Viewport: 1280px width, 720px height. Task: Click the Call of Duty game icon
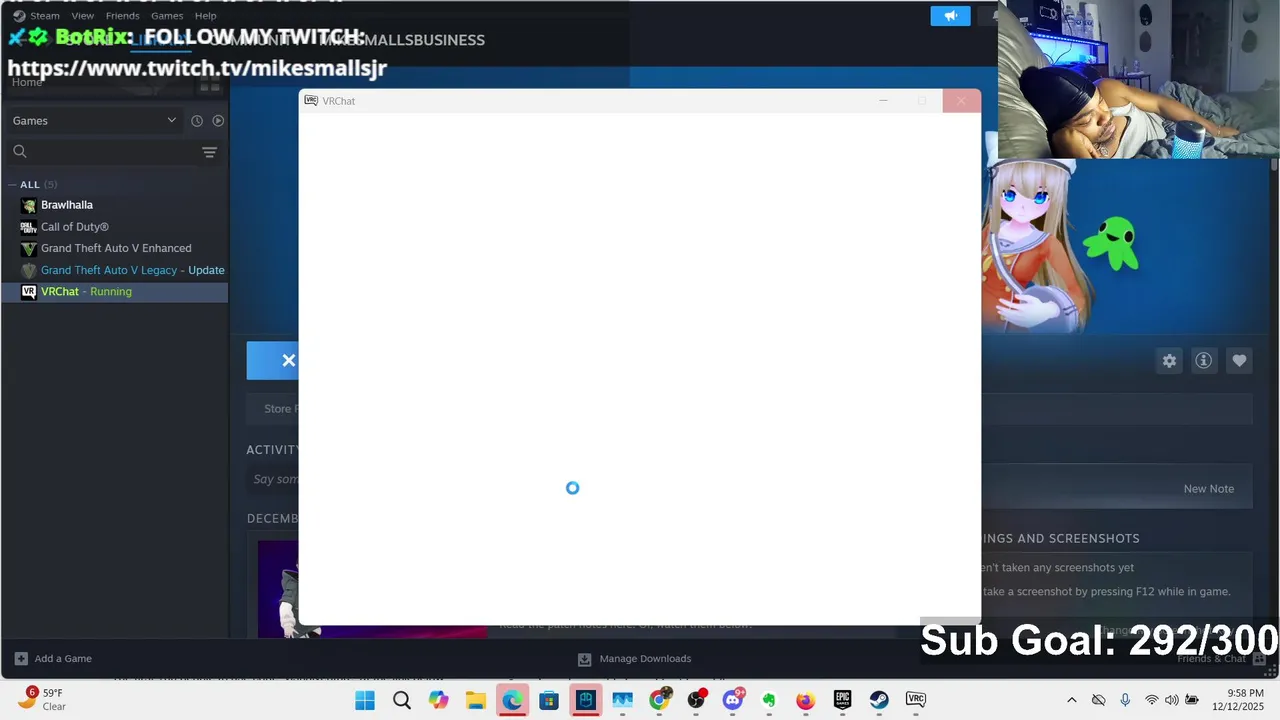coord(29,227)
